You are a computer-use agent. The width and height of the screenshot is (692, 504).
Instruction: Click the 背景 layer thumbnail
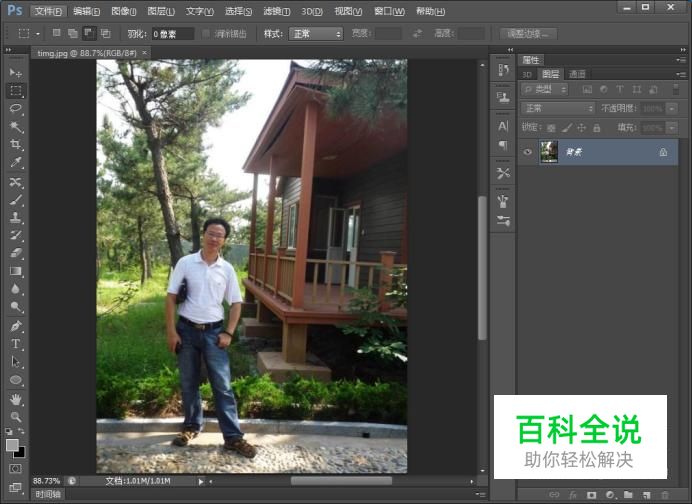[549, 152]
